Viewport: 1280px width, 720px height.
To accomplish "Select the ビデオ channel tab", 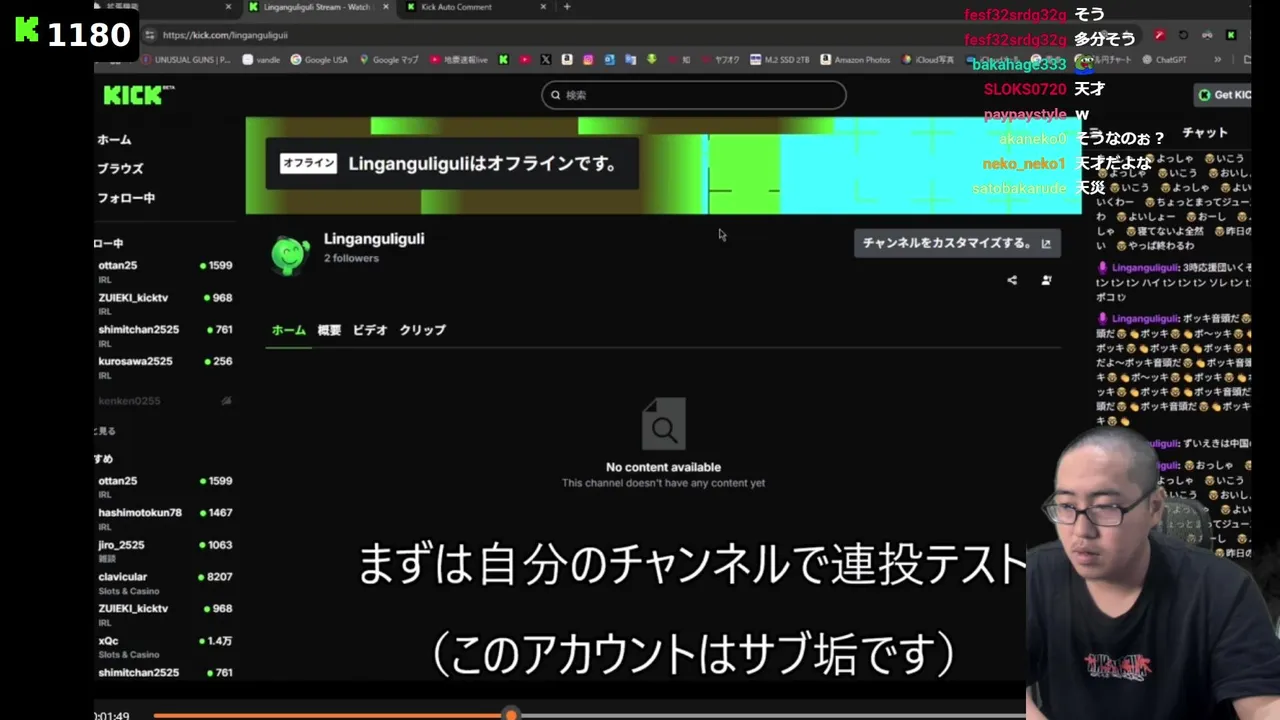I will pos(370,330).
